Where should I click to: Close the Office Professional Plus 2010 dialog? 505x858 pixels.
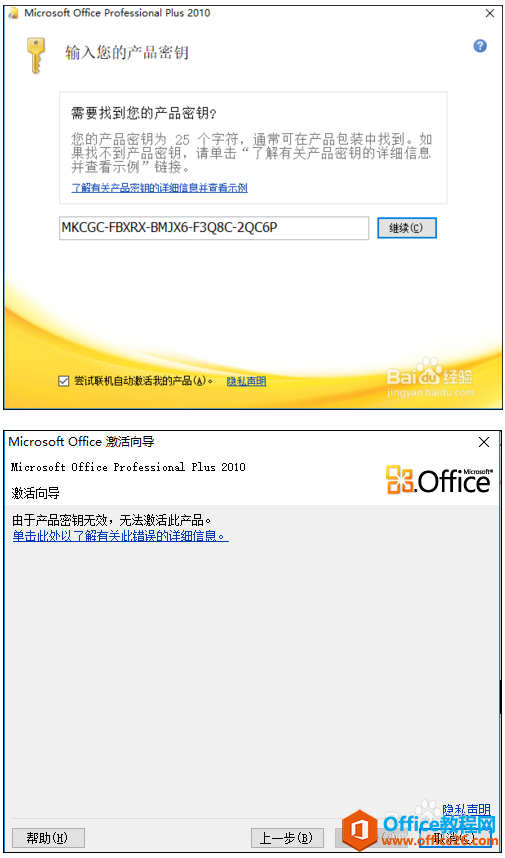(490, 14)
